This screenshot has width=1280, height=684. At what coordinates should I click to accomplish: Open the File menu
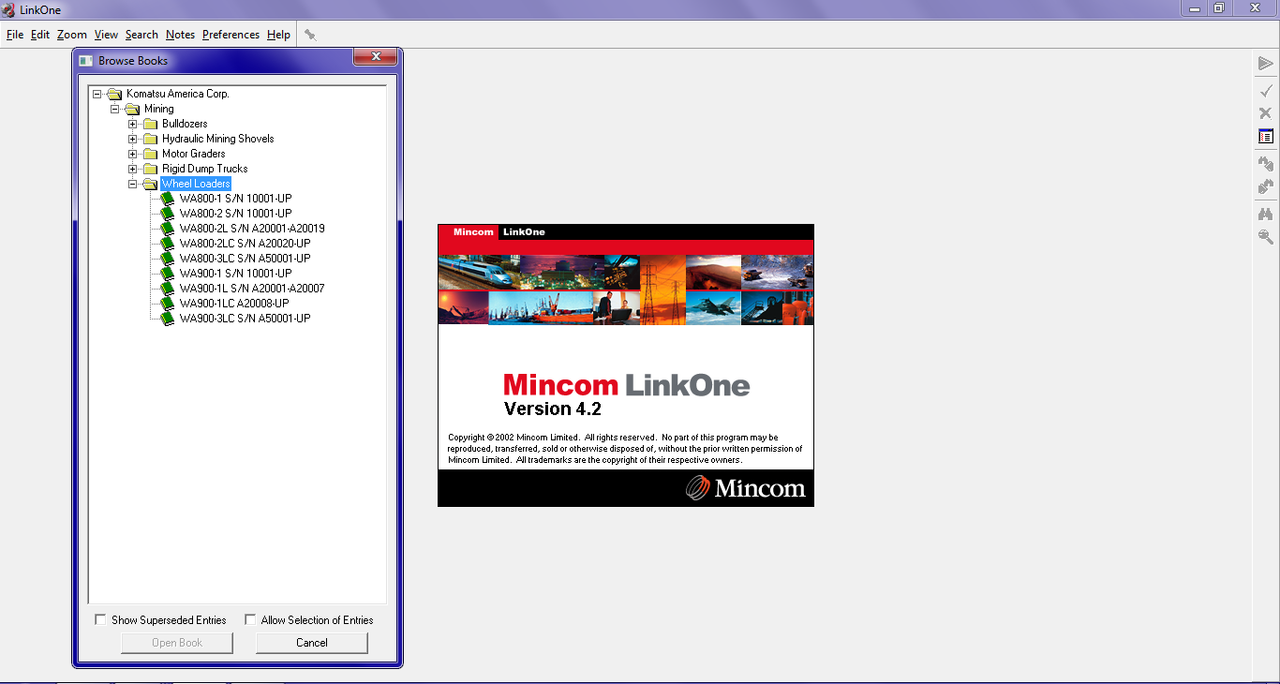click(15, 35)
